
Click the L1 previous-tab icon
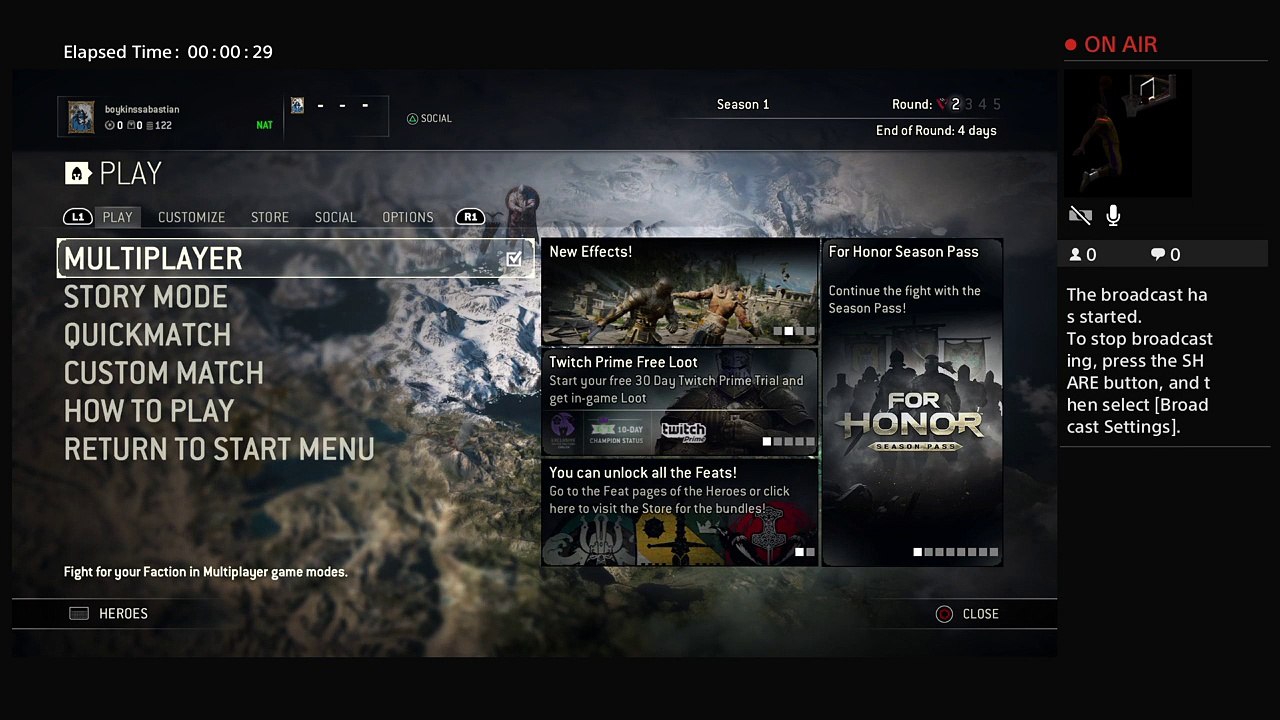point(78,217)
